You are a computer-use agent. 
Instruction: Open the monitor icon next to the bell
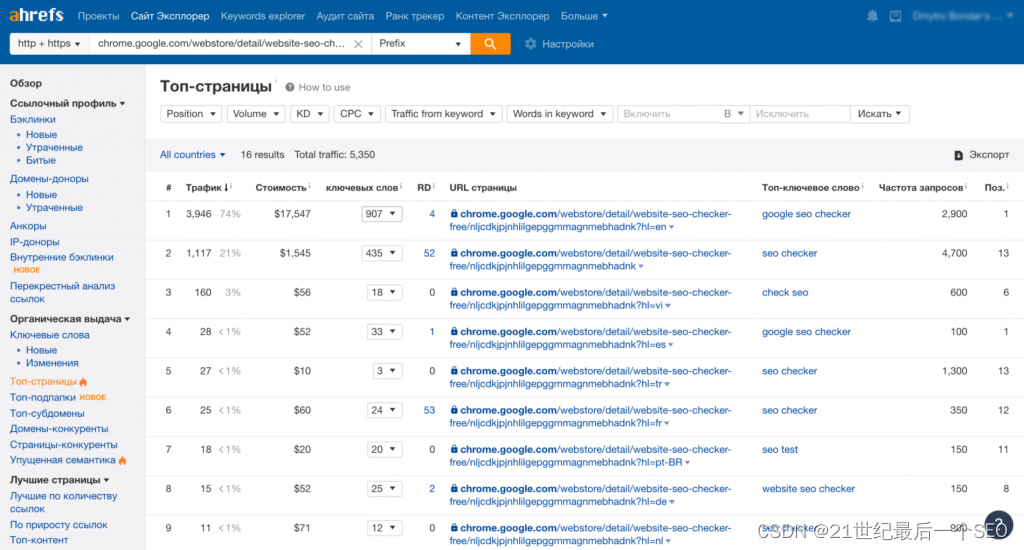[x=895, y=16]
